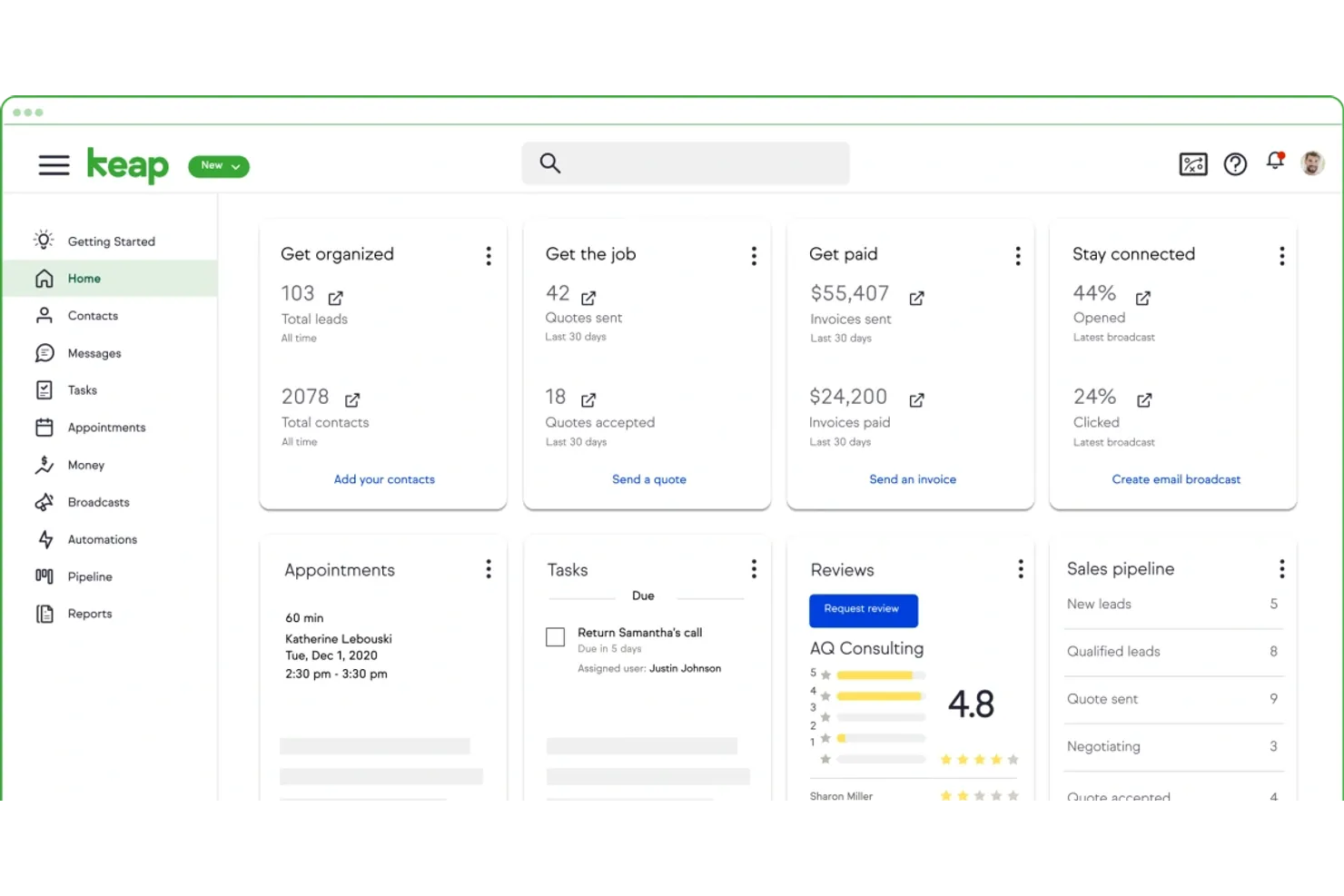The height and width of the screenshot is (896, 1344).
Task: Select Reports from the sidebar menu
Action: point(88,614)
